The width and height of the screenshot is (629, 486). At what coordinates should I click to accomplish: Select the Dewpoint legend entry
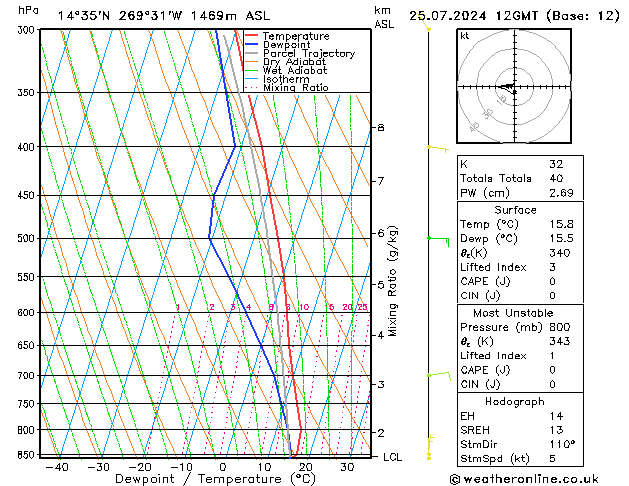click(x=288, y=45)
